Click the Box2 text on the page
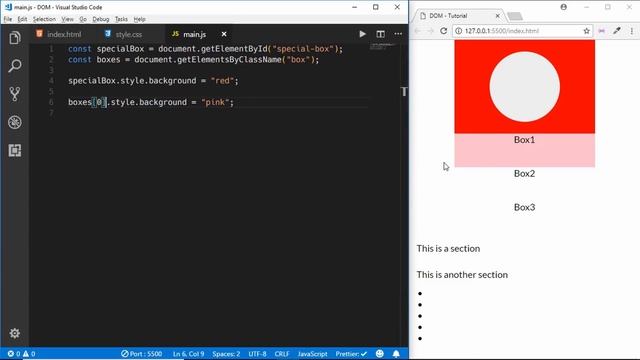Screen dimensions: 640x360 524,173
